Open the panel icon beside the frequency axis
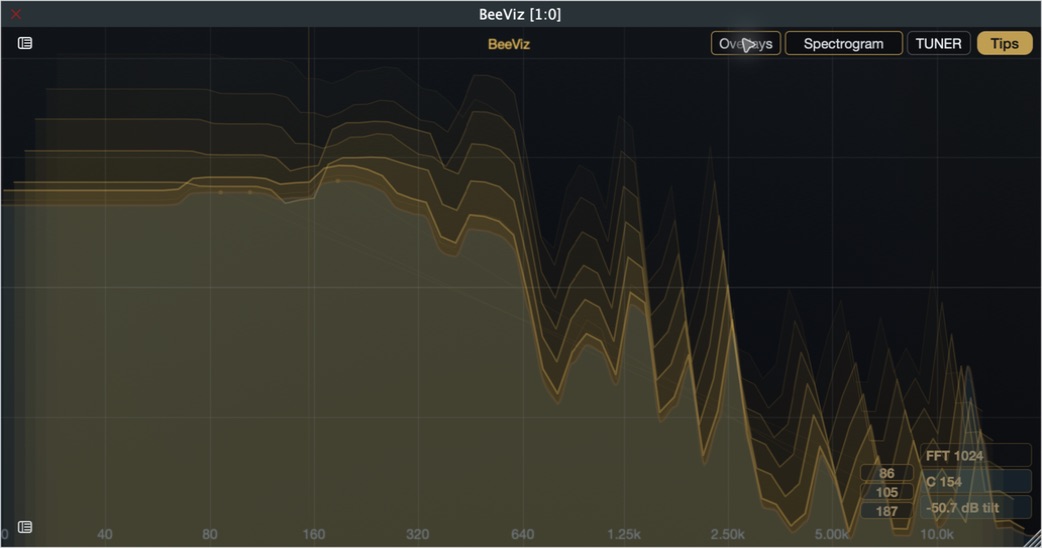Screen dimensions: 1042x548 tap(25, 527)
